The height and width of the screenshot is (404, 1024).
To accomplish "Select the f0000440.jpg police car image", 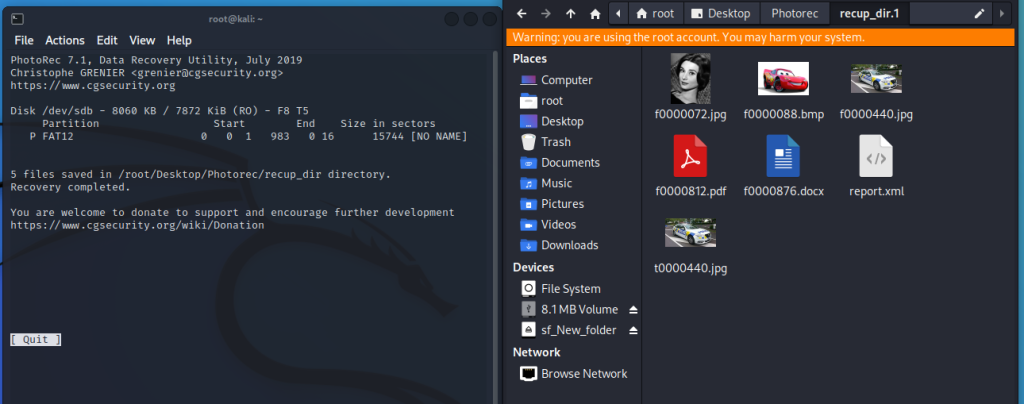I will [876, 78].
